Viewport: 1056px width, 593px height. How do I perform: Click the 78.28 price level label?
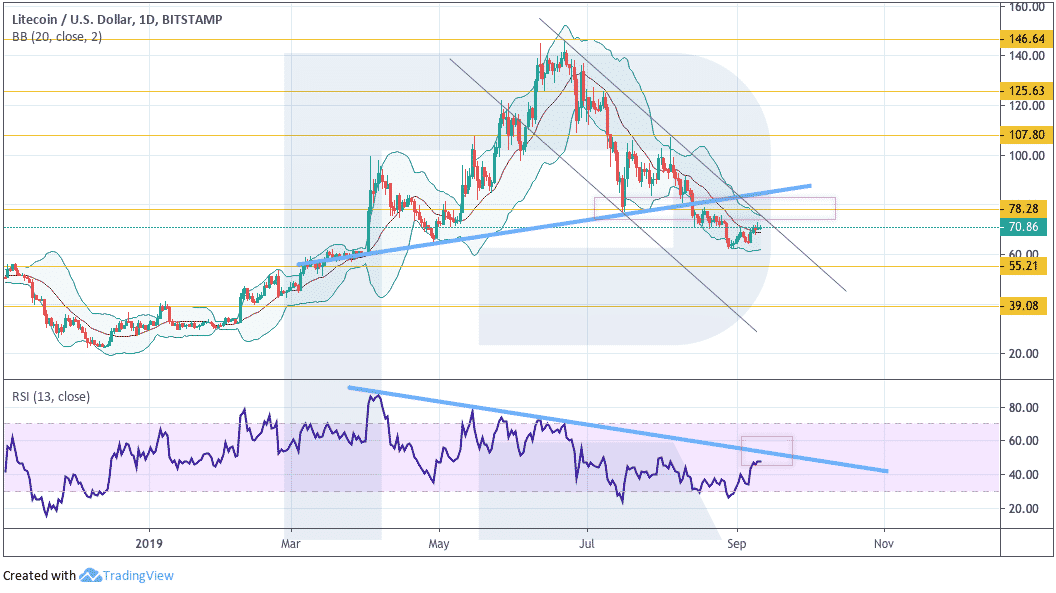coord(1024,209)
